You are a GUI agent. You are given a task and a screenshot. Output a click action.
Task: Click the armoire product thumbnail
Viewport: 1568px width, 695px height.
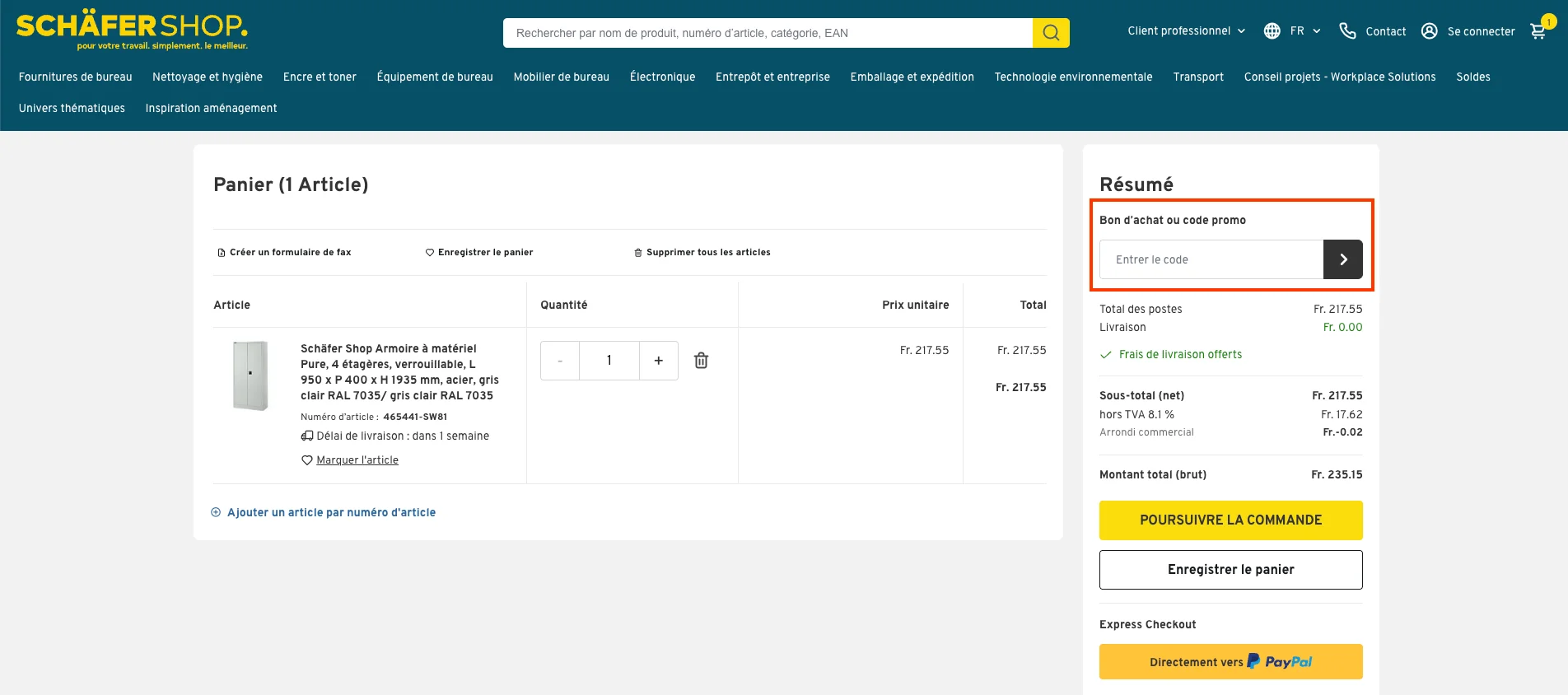[250, 375]
